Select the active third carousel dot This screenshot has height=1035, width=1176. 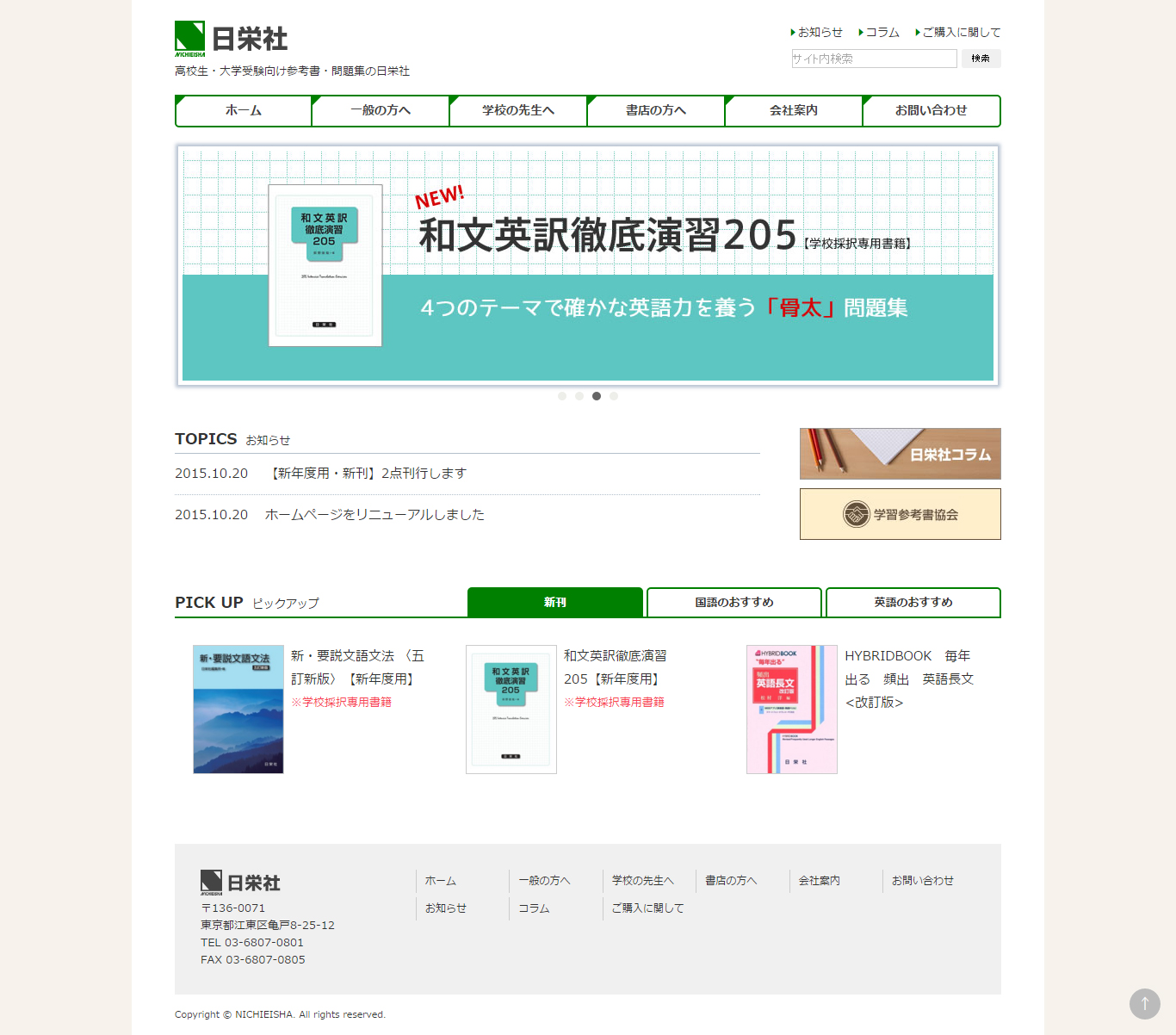(x=597, y=396)
